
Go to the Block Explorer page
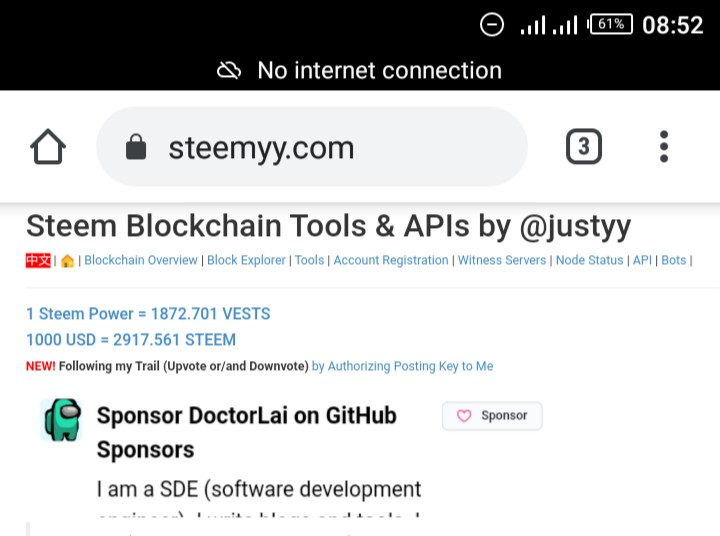click(x=246, y=260)
